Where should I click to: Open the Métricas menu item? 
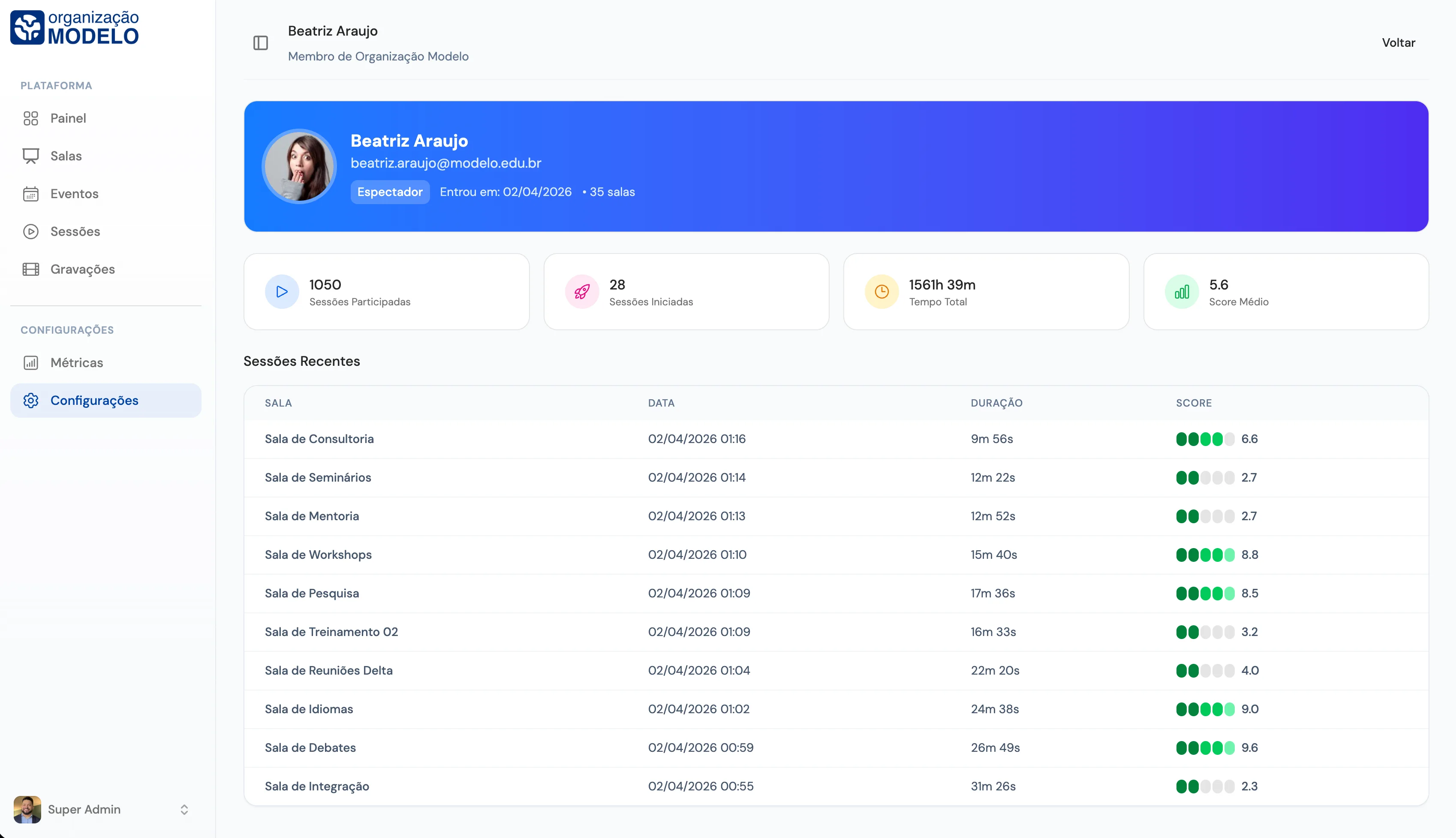(x=76, y=362)
